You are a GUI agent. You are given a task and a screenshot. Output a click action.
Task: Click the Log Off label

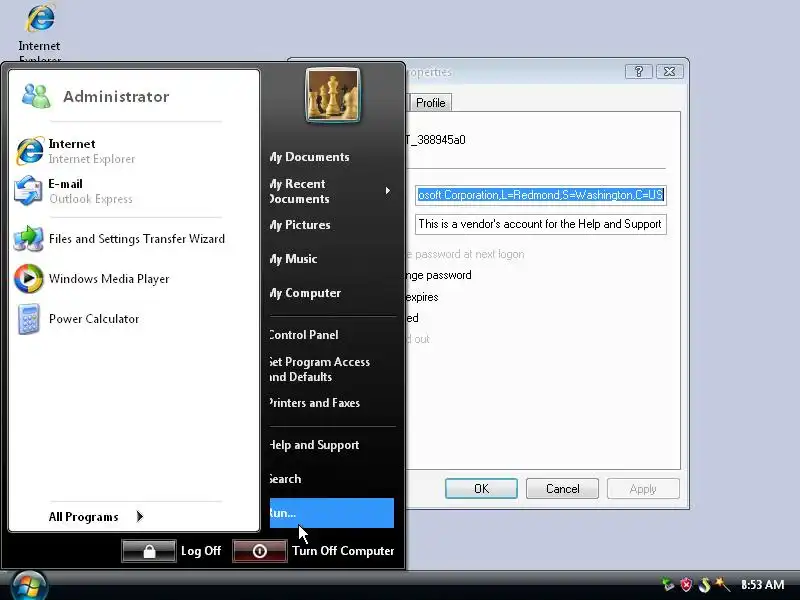[x=201, y=551]
